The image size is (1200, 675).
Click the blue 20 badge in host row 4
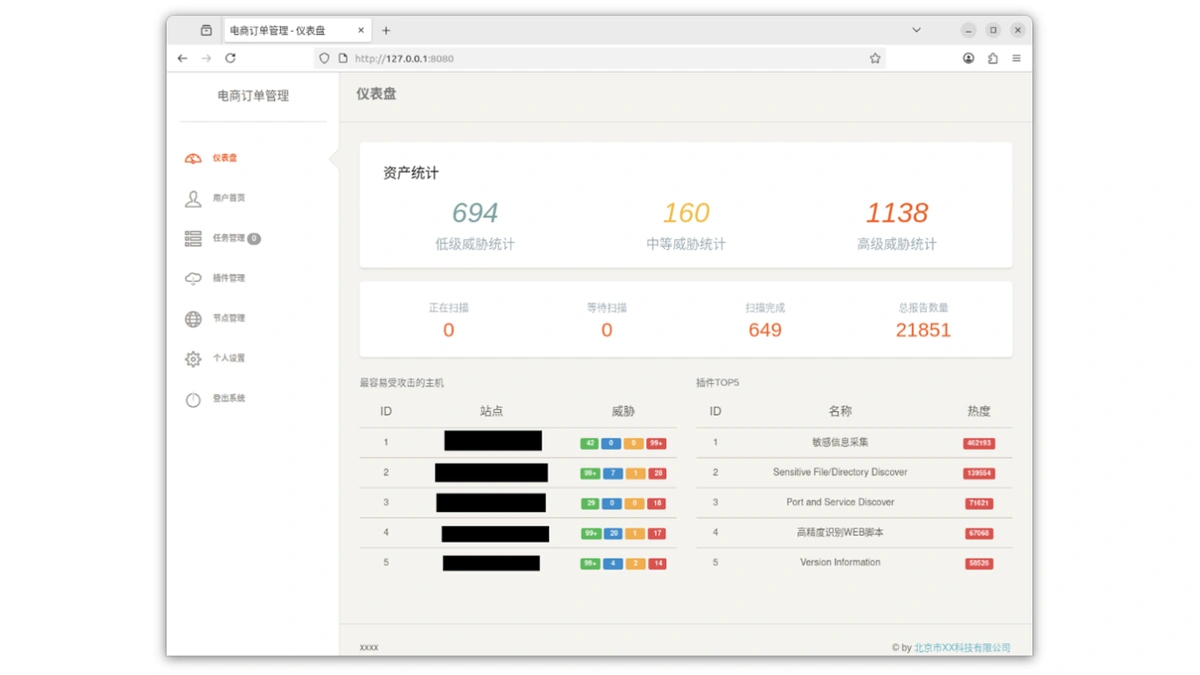click(x=612, y=533)
